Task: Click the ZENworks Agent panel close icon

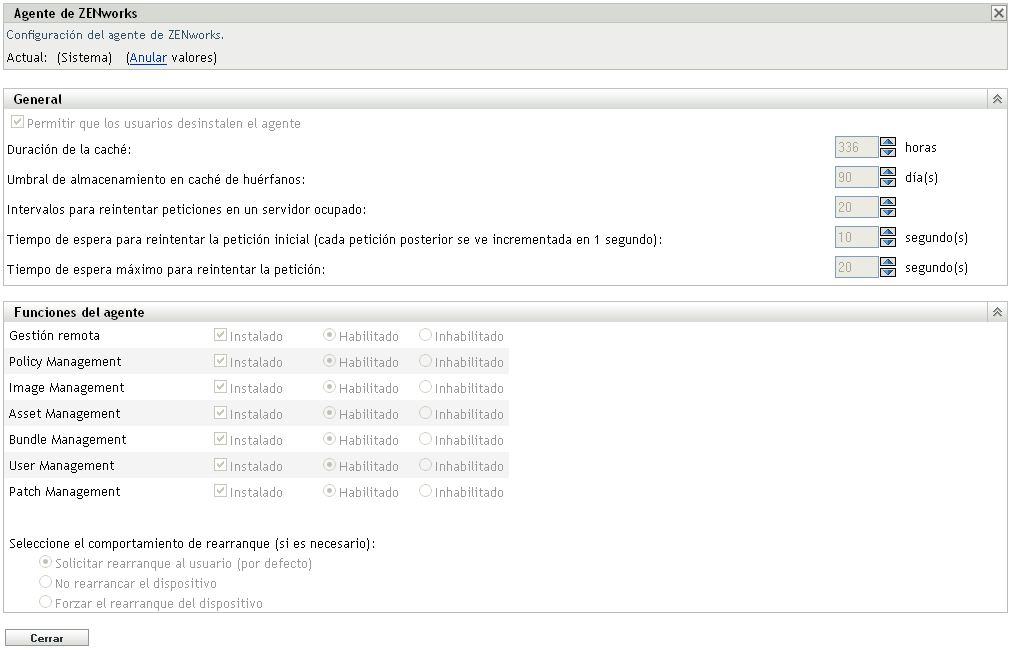Action: point(999,13)
